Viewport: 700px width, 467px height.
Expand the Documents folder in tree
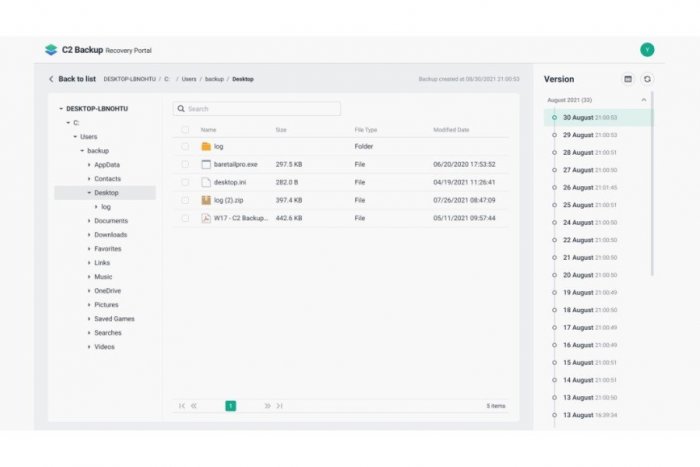89,221
